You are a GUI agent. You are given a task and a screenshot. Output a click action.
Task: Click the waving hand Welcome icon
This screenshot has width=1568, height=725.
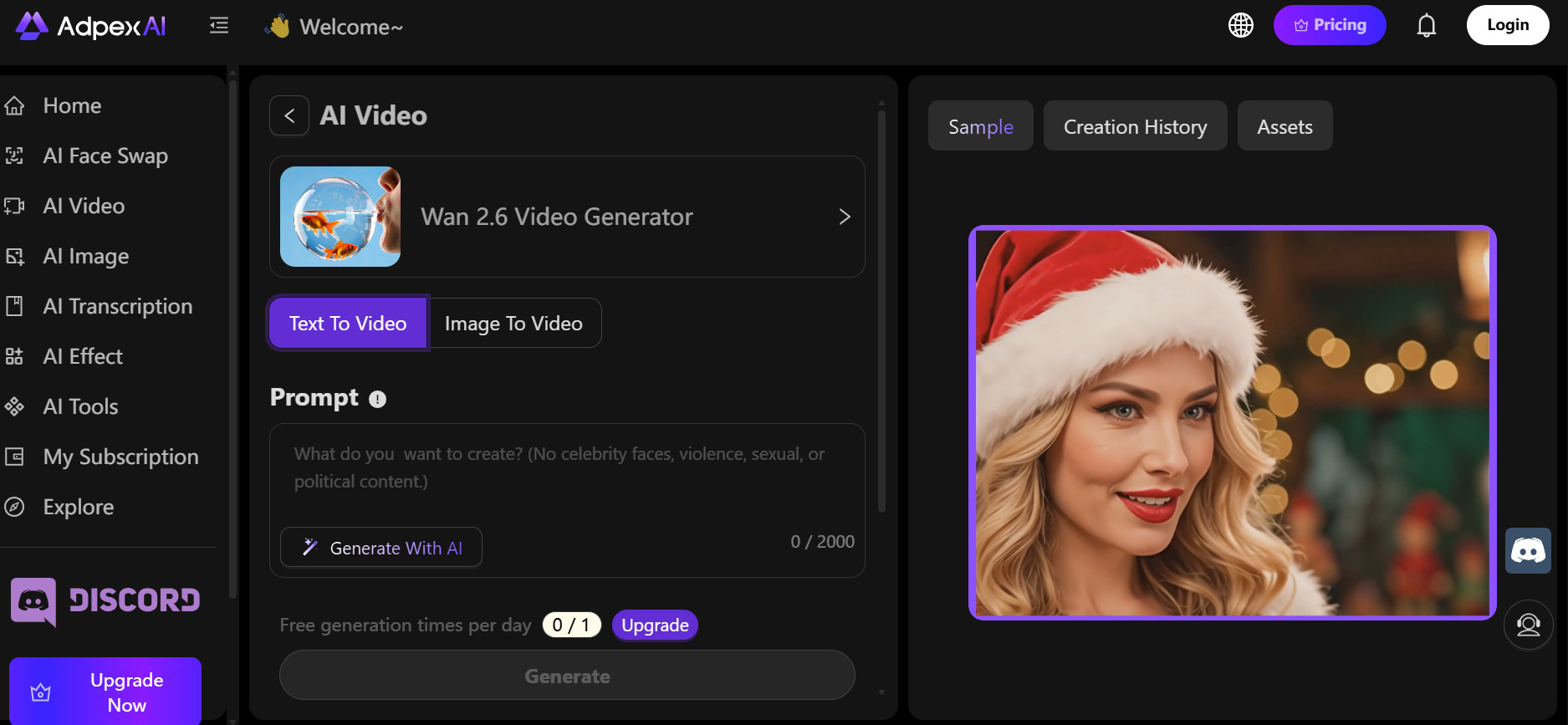point(278,27)
